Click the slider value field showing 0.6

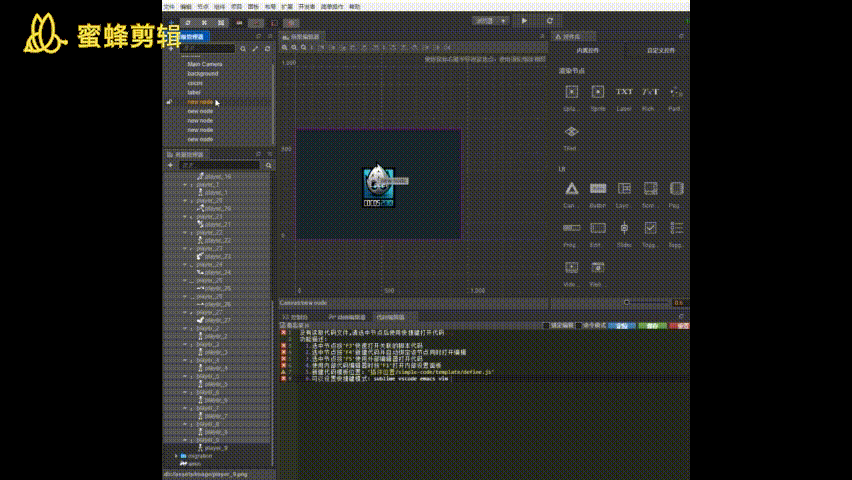(679, 303)
